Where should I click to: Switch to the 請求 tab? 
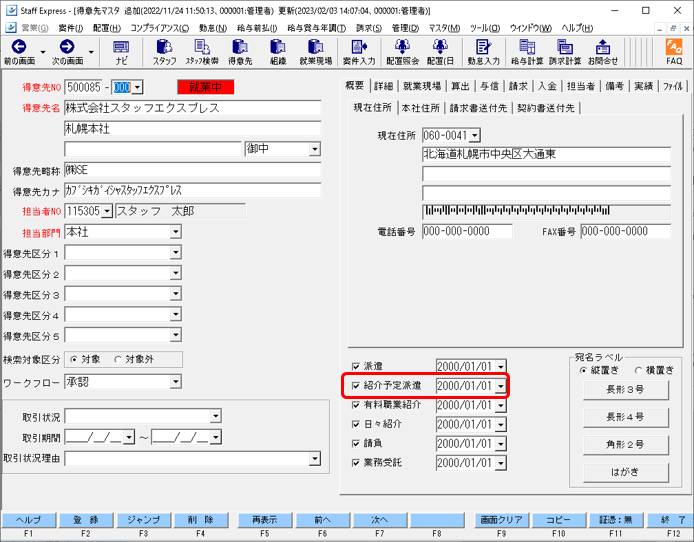point(518,86)
